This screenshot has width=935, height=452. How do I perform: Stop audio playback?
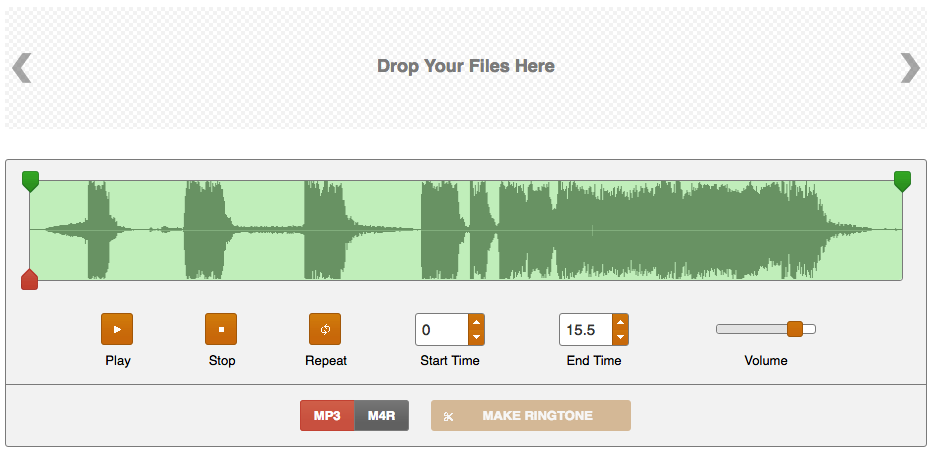221,329
